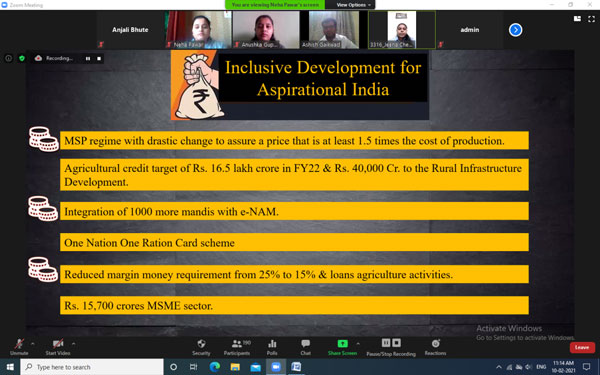
Task: Enter full screen mode icon
Action: (x=591, y=19)
